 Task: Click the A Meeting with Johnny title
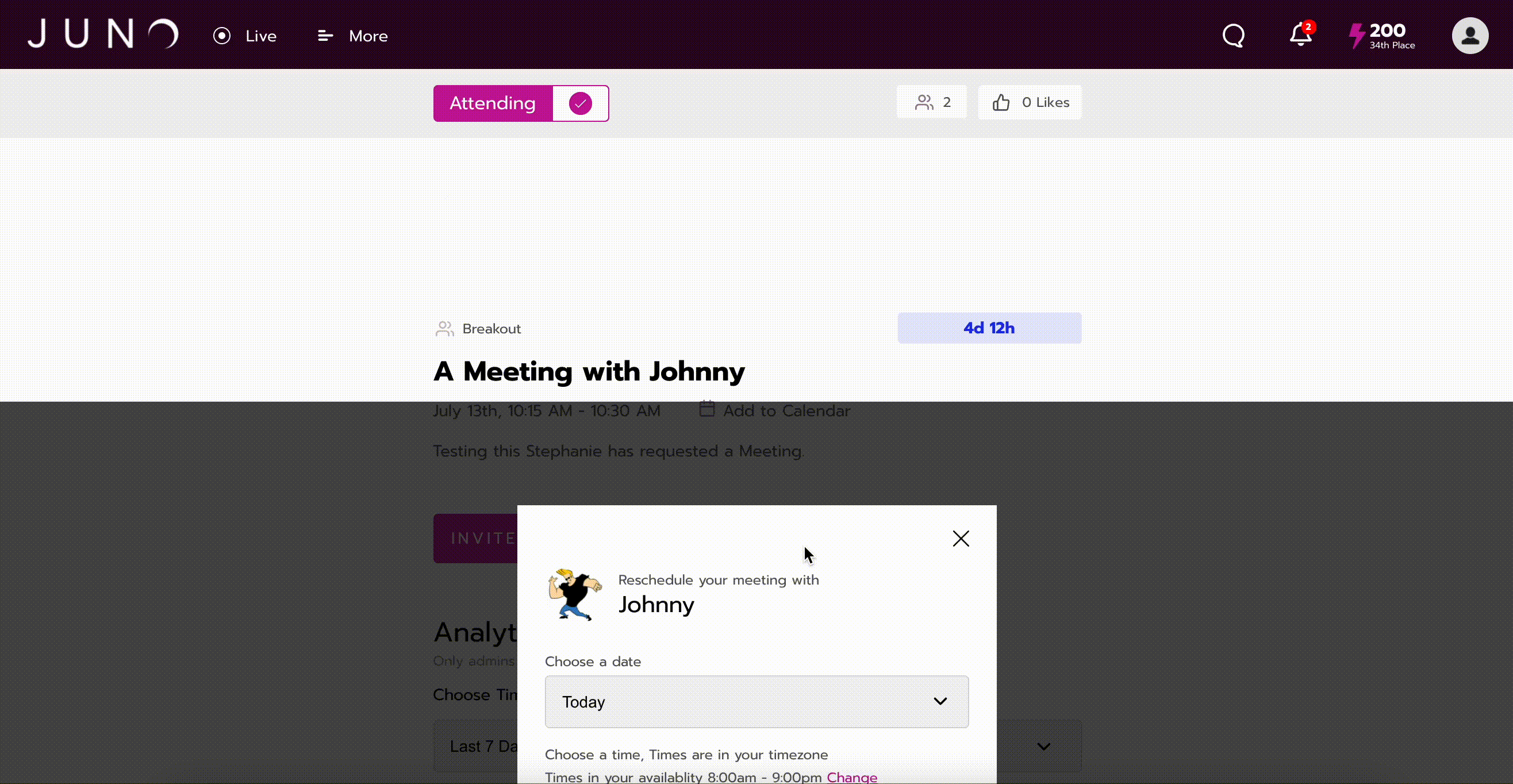(x=589, y=371)
